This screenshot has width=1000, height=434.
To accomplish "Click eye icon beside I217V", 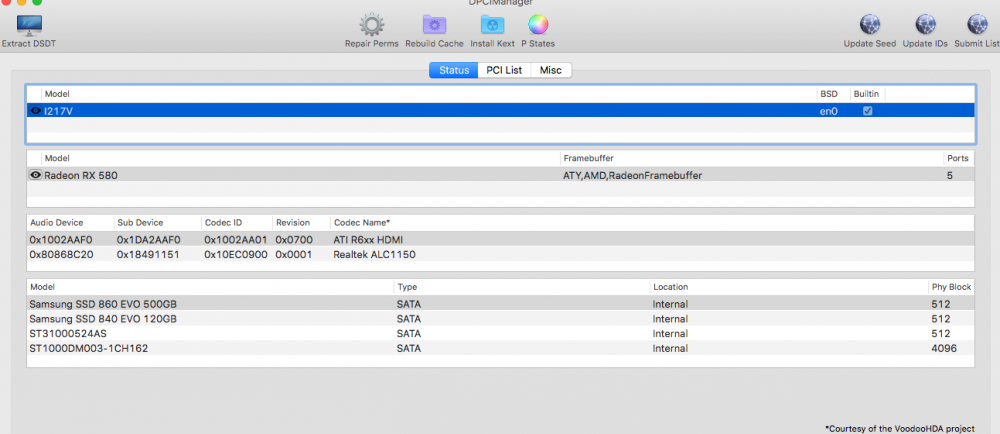I will pos(36,111).
